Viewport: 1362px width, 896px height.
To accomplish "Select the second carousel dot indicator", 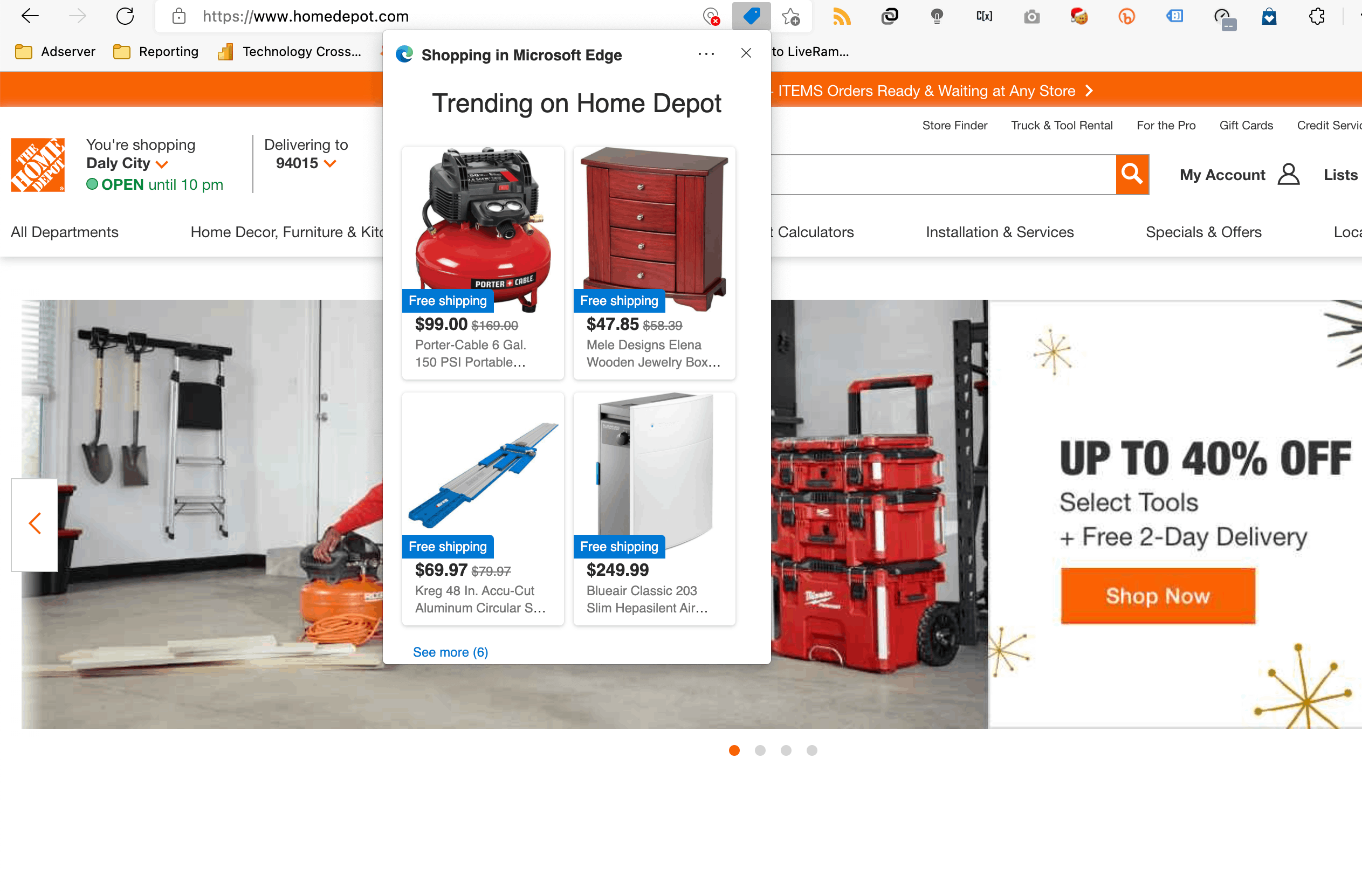I will [x=760, y=750].
